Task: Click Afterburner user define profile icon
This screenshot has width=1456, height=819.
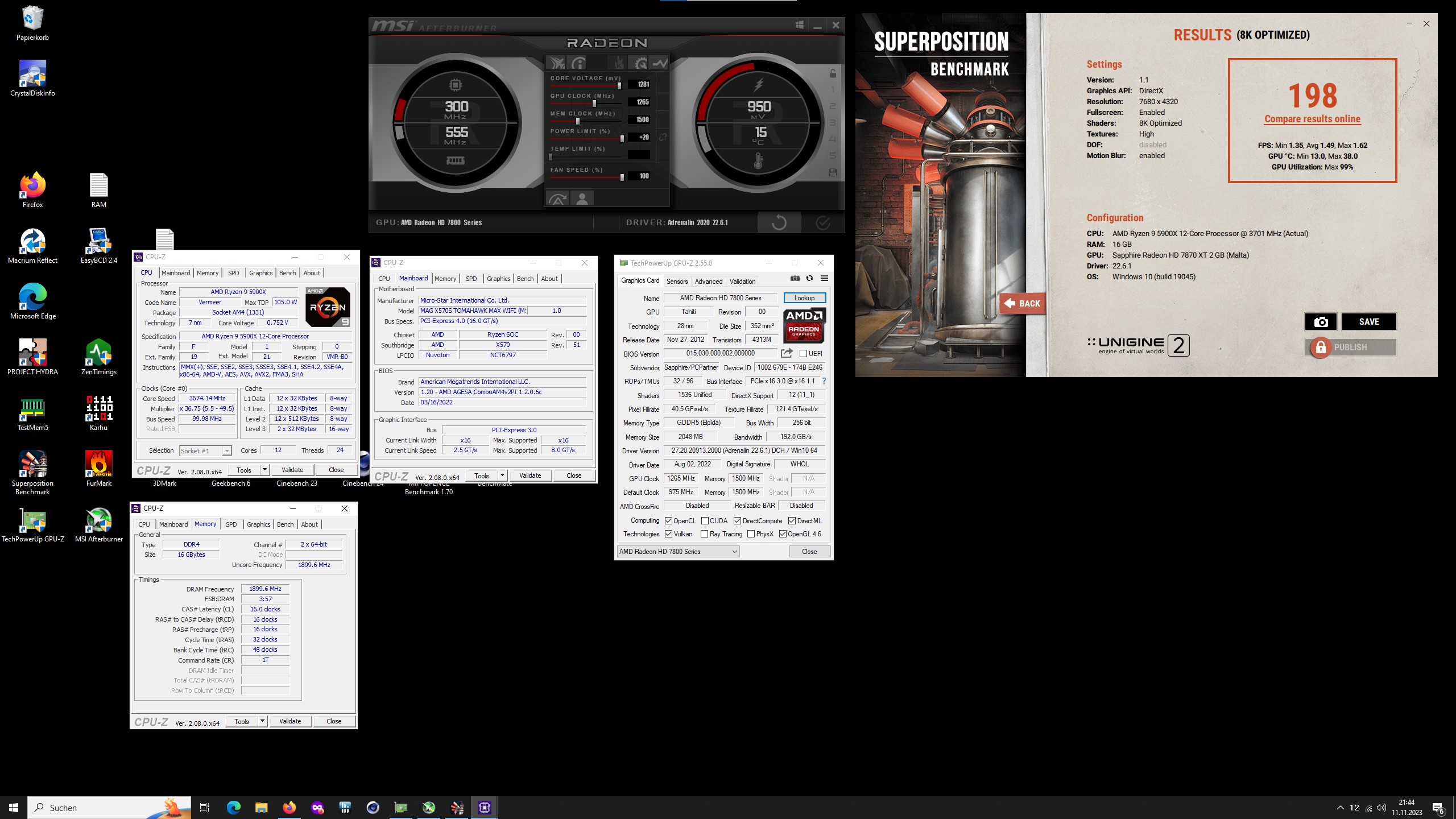Action: (x=582, y=198)
